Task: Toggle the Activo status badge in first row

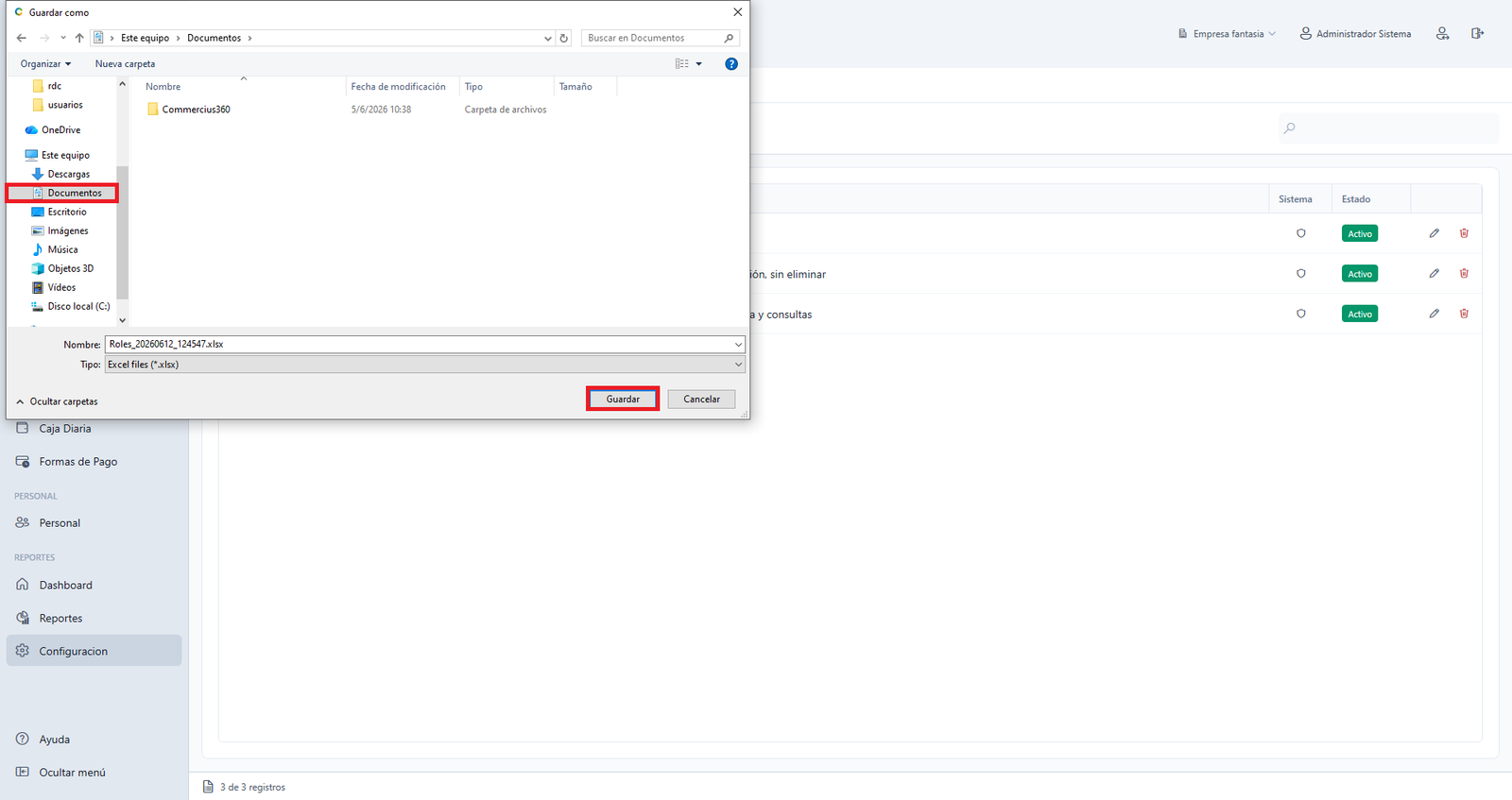Action: 1360,233
